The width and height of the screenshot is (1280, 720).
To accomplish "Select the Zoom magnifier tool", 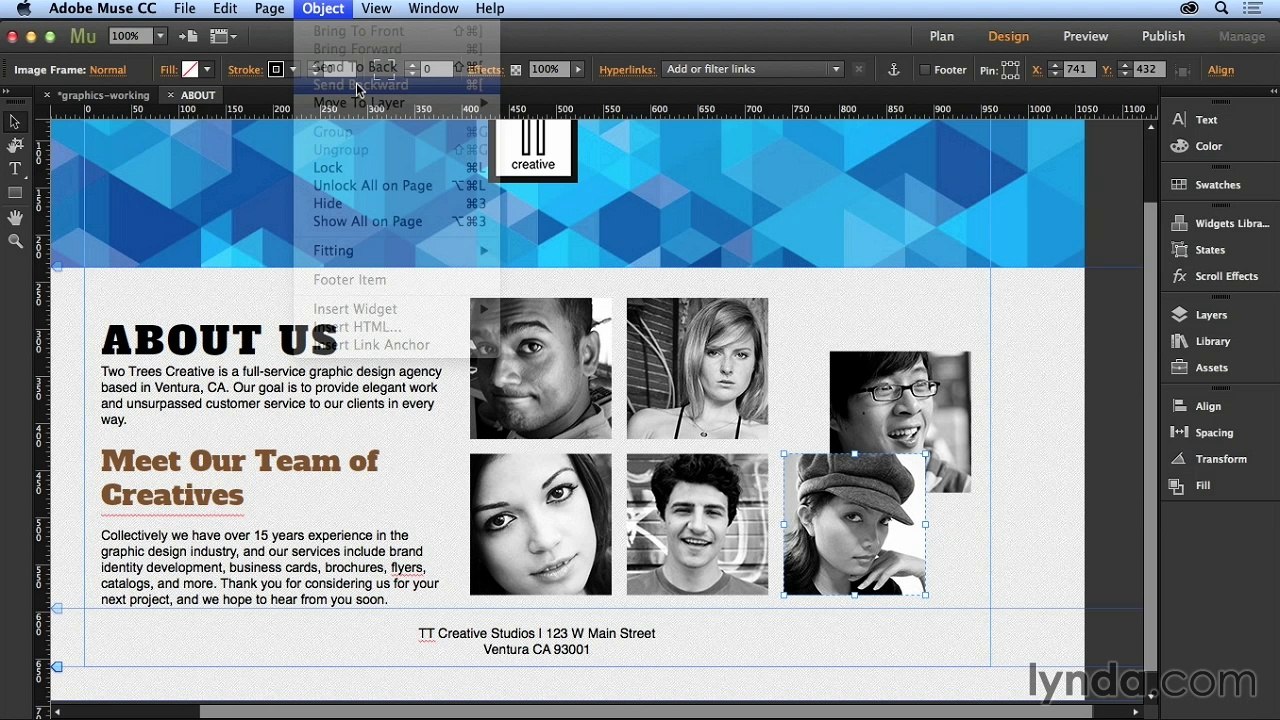I will 15,241.
